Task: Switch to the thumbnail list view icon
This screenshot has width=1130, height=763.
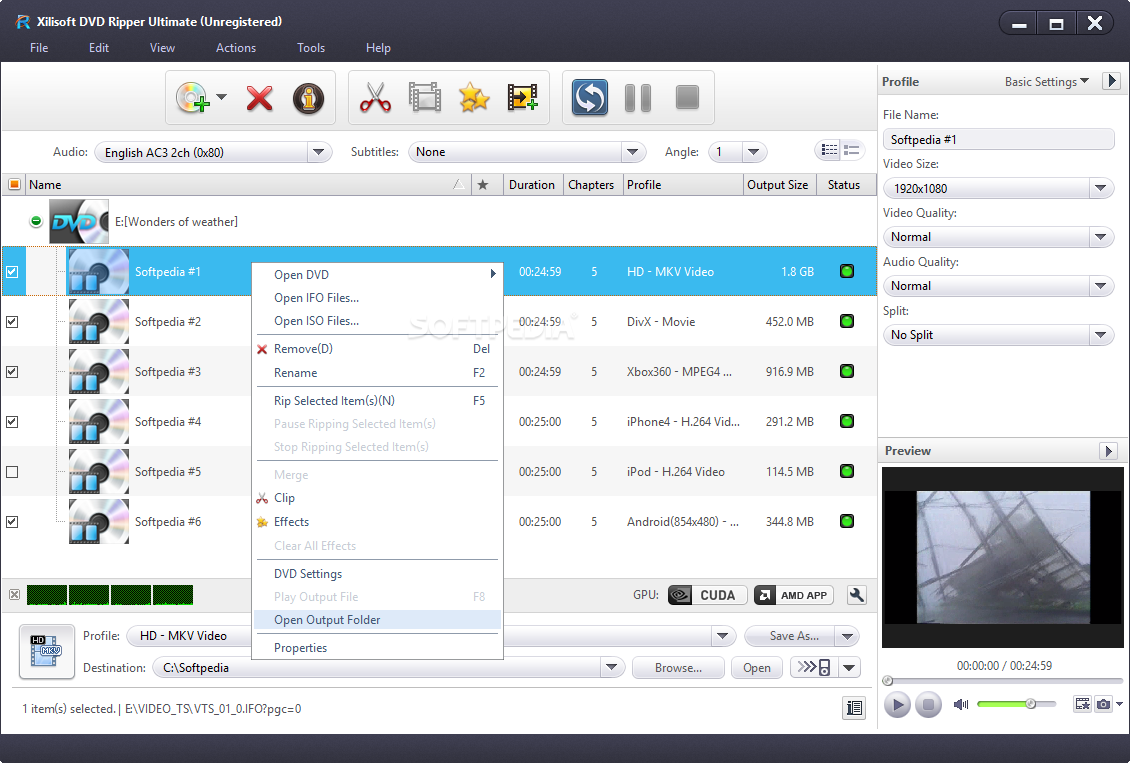Action: tap(829, 150)
